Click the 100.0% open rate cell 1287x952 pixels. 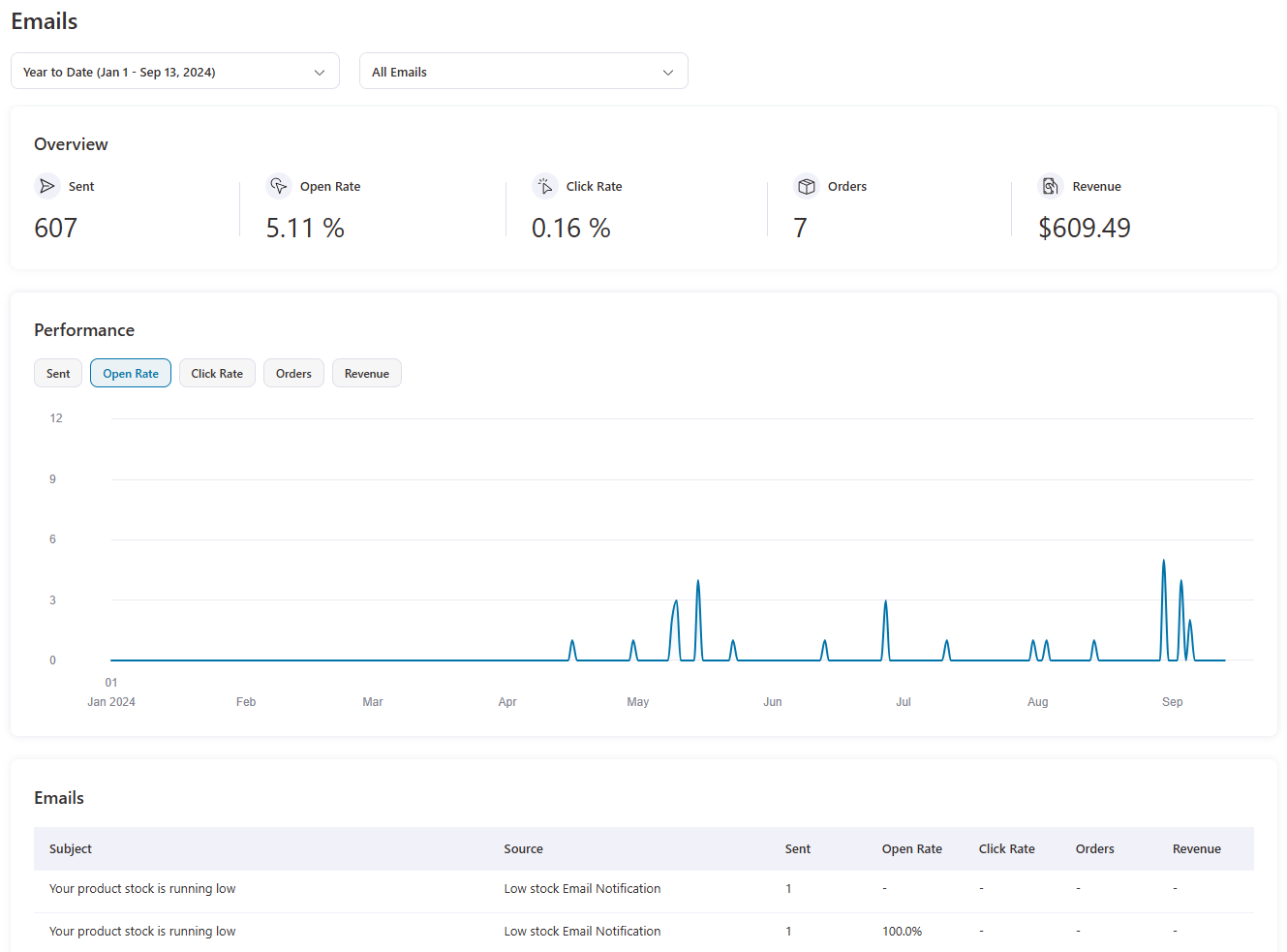tap(902, 932)
